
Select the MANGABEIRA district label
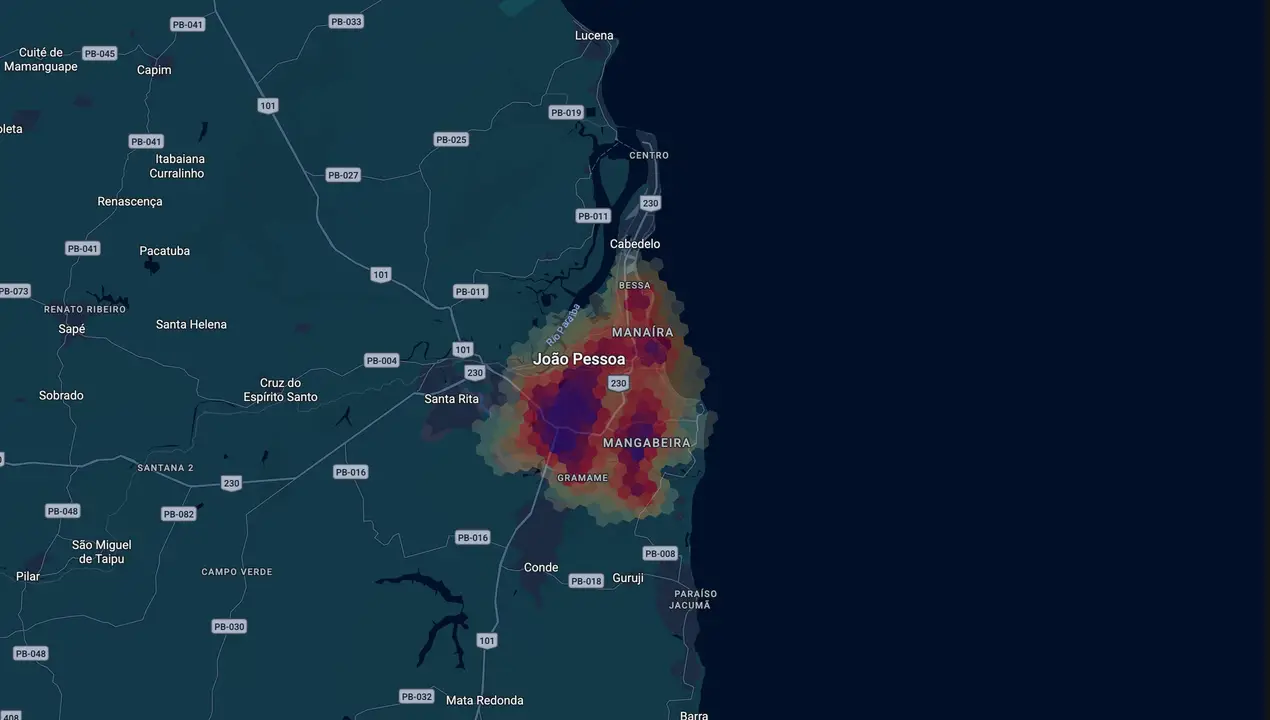pos(647,443)
